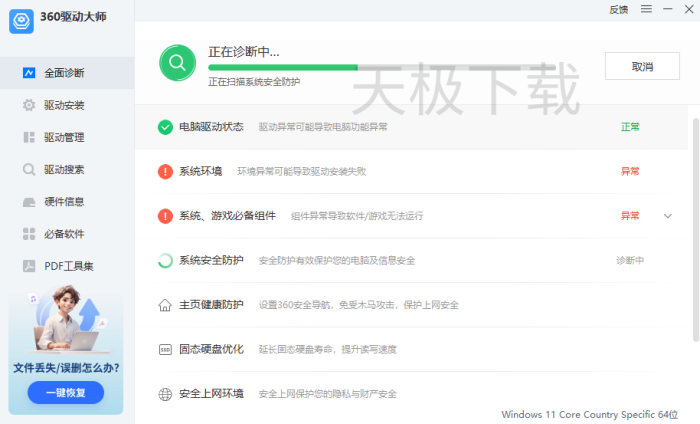The width and height of the screenshot is (700, 424).
Task: Open the hamburger menu in title bar
Action: pos(646,9)
